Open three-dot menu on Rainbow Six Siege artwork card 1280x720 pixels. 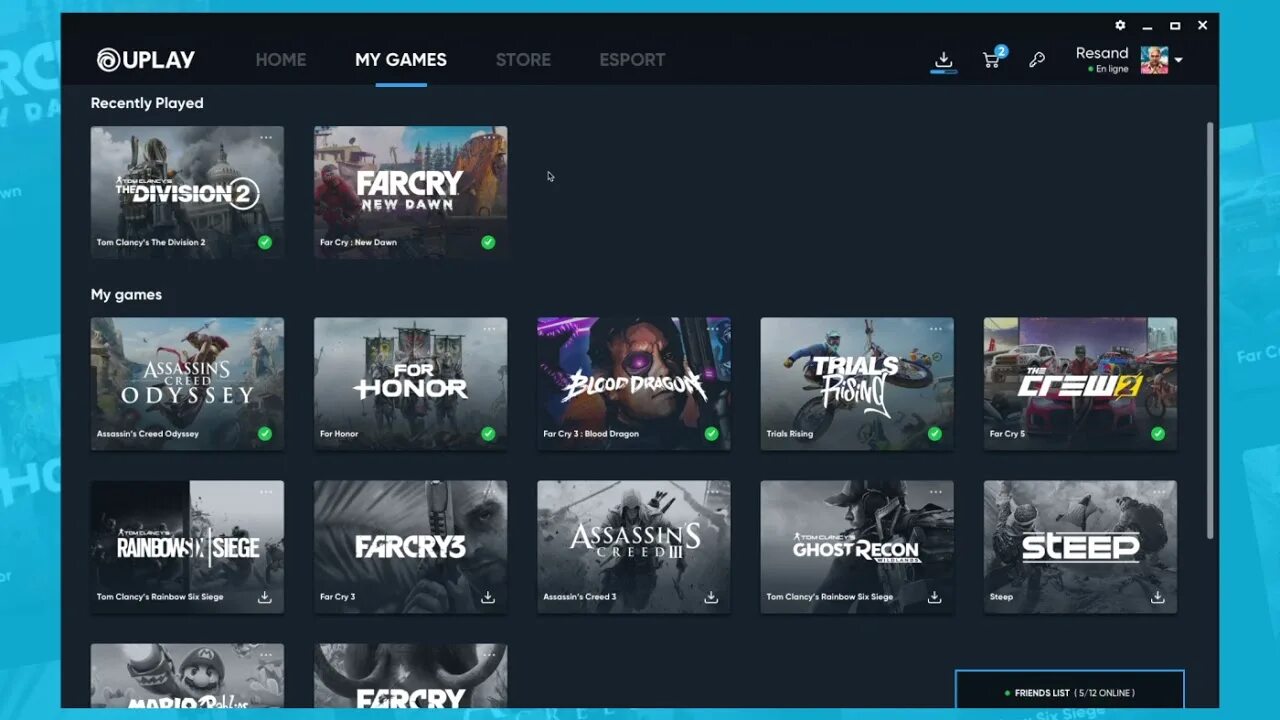[x=266, y=492]
